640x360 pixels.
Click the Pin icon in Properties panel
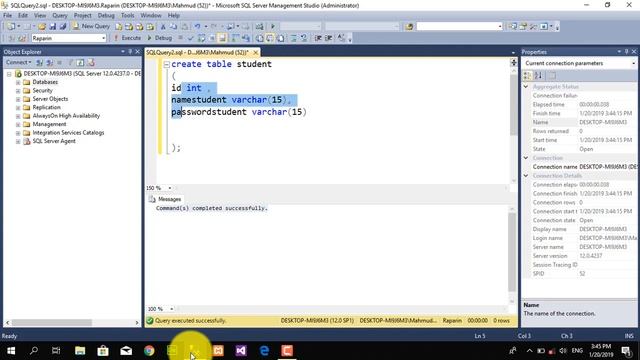(627, 52)
